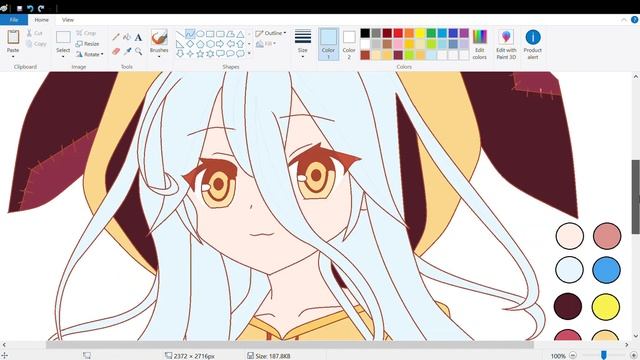Viewport: 640px width, 360px height.
Task: Open the line Size dropdown
Action: pos(303,44)
